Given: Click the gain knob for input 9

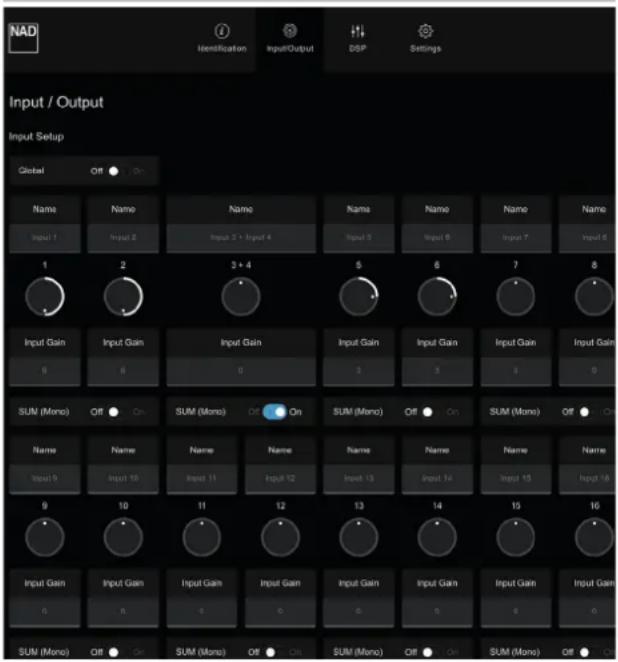Looking at the screenshot, I should [45, 537].
